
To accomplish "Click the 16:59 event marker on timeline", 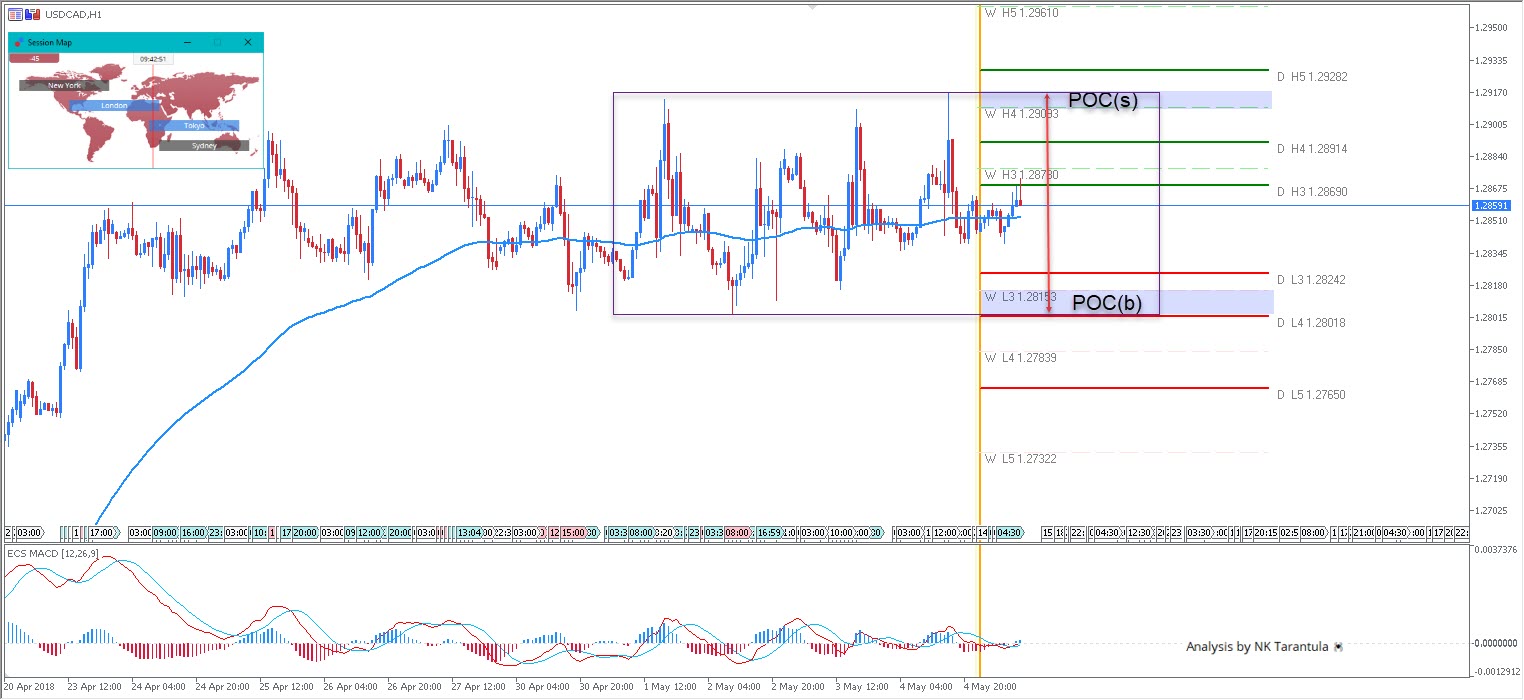I will [768, 532].
